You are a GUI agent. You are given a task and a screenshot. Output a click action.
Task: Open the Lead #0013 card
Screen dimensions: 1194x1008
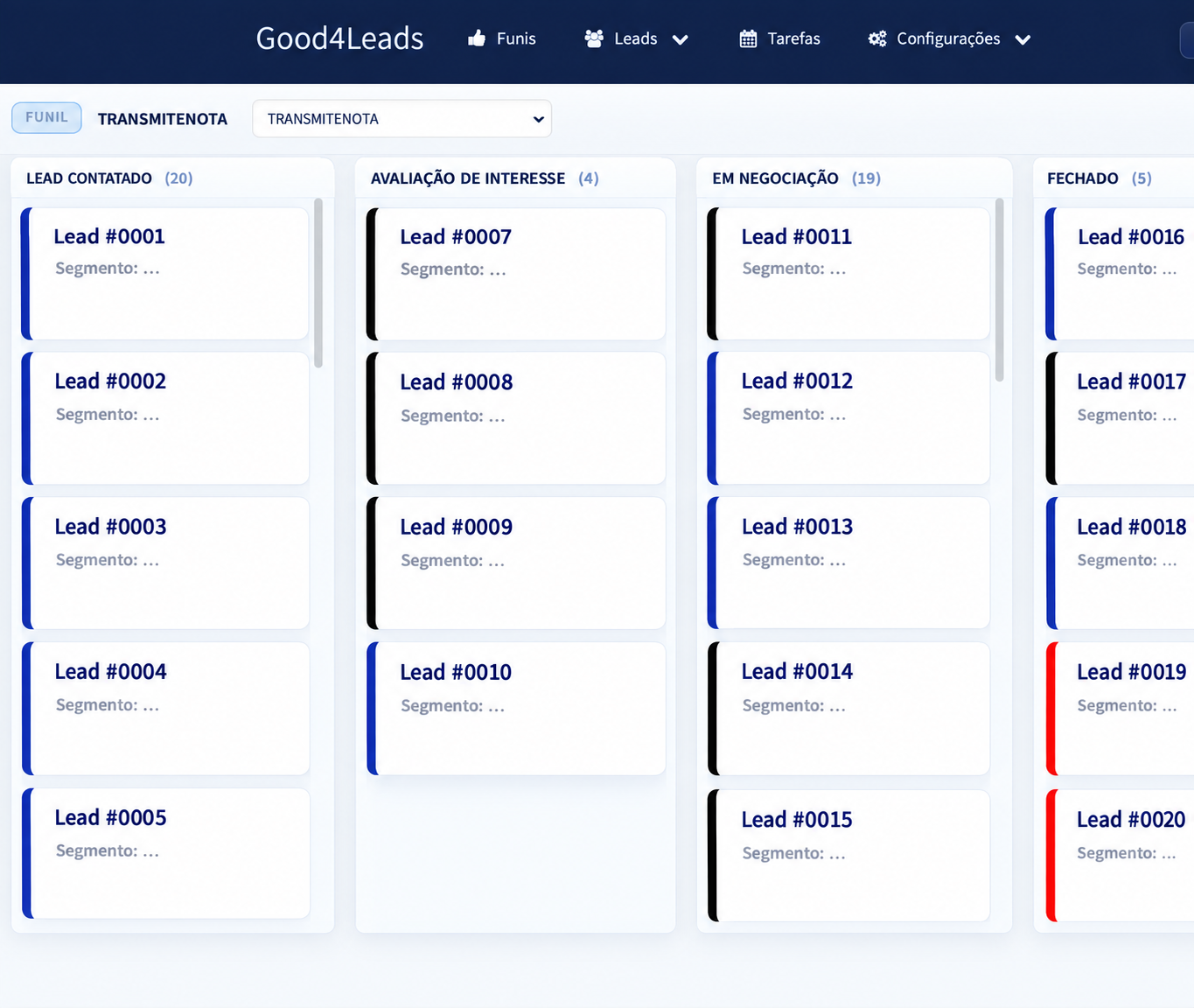click(x=848, y=563)
